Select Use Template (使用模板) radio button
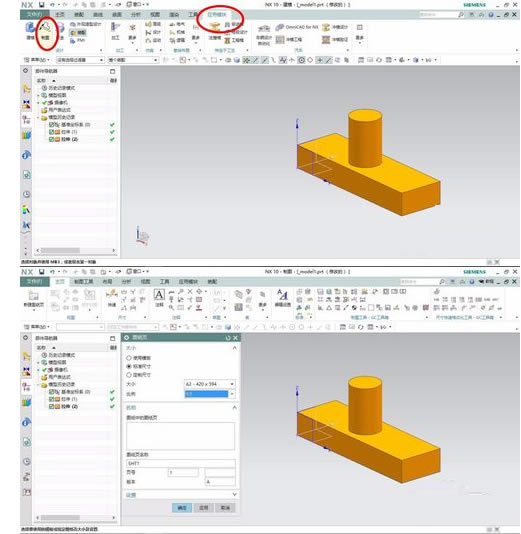This screenshot has height=534, width=521. click(x=129, y=358)
